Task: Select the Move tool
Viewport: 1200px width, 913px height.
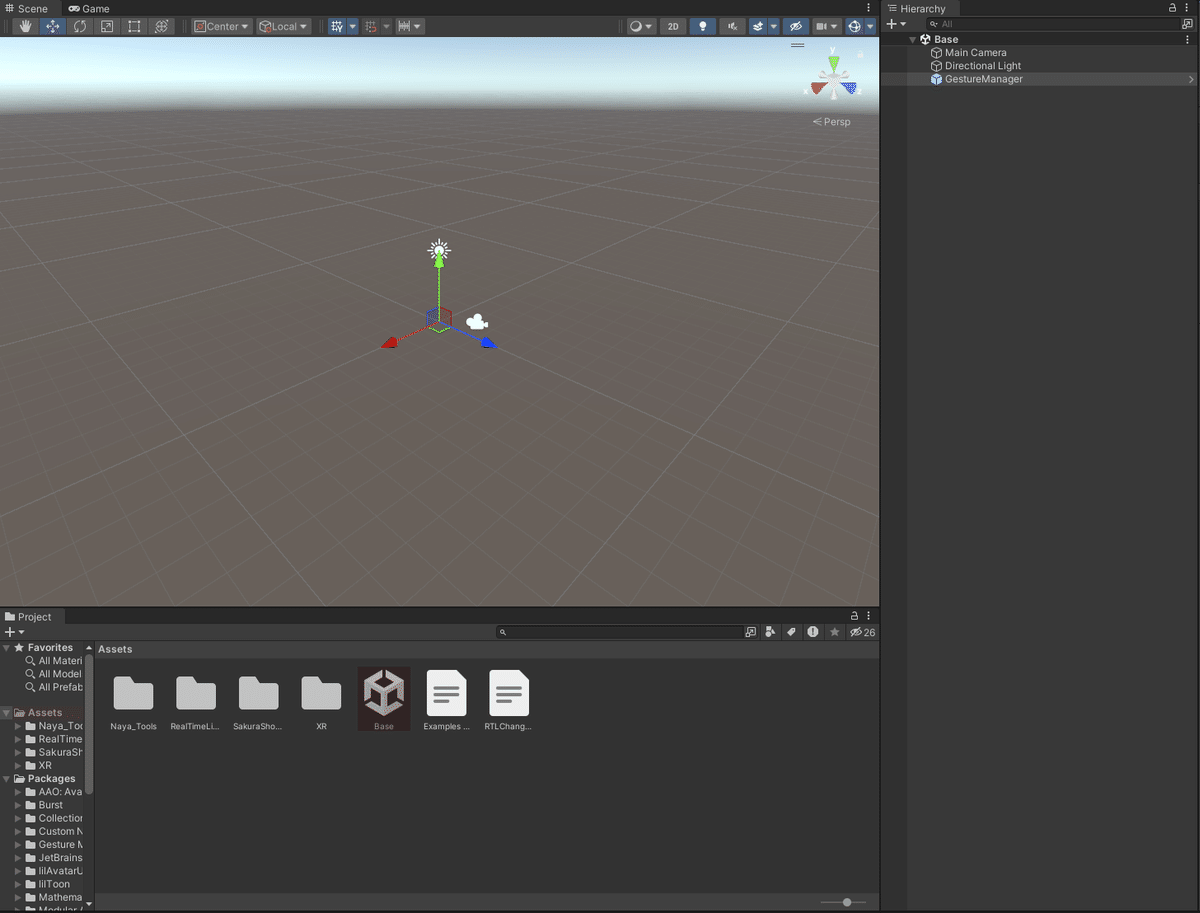Action: pos(52,26)
